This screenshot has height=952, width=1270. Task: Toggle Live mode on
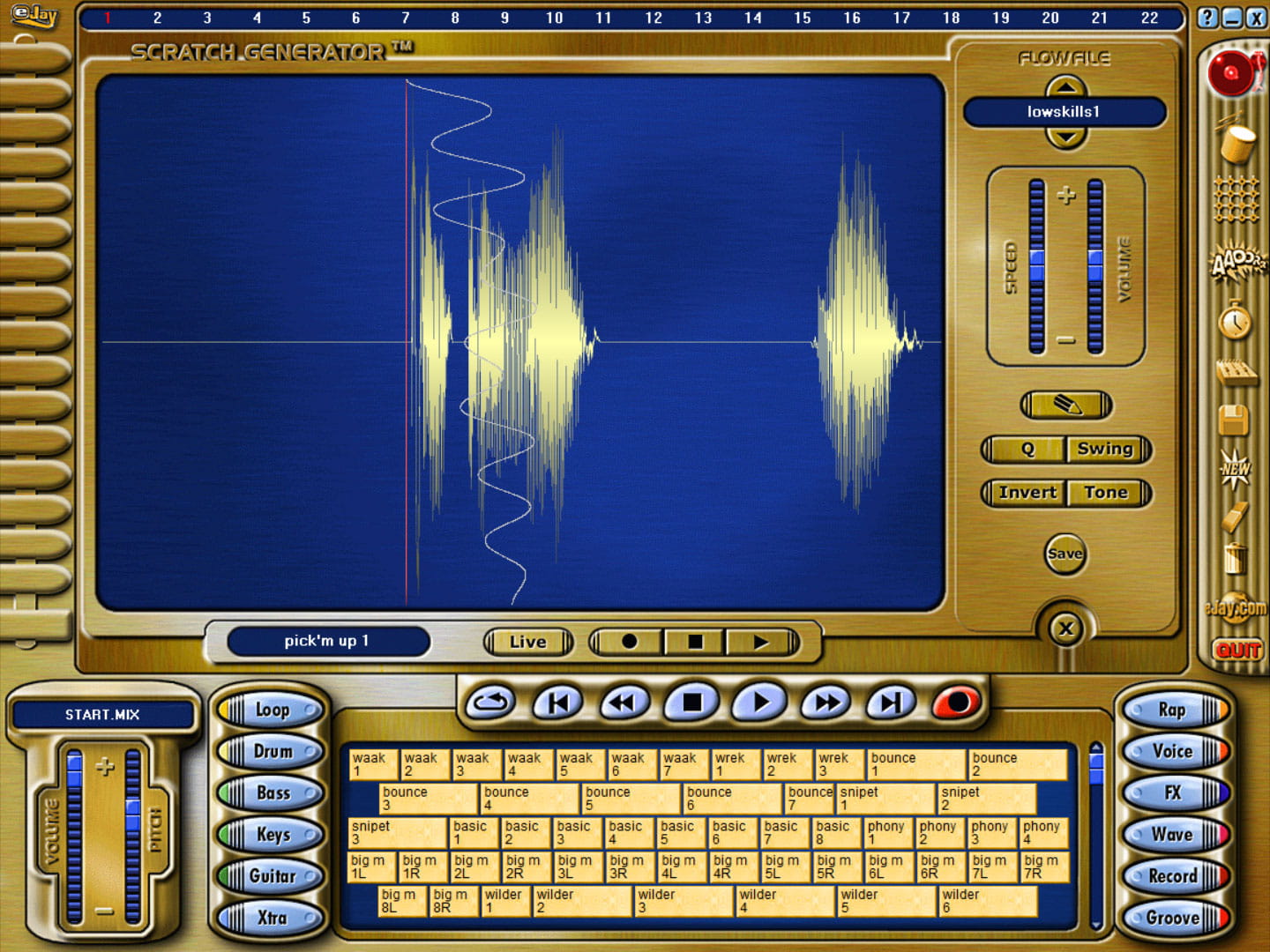527,642
